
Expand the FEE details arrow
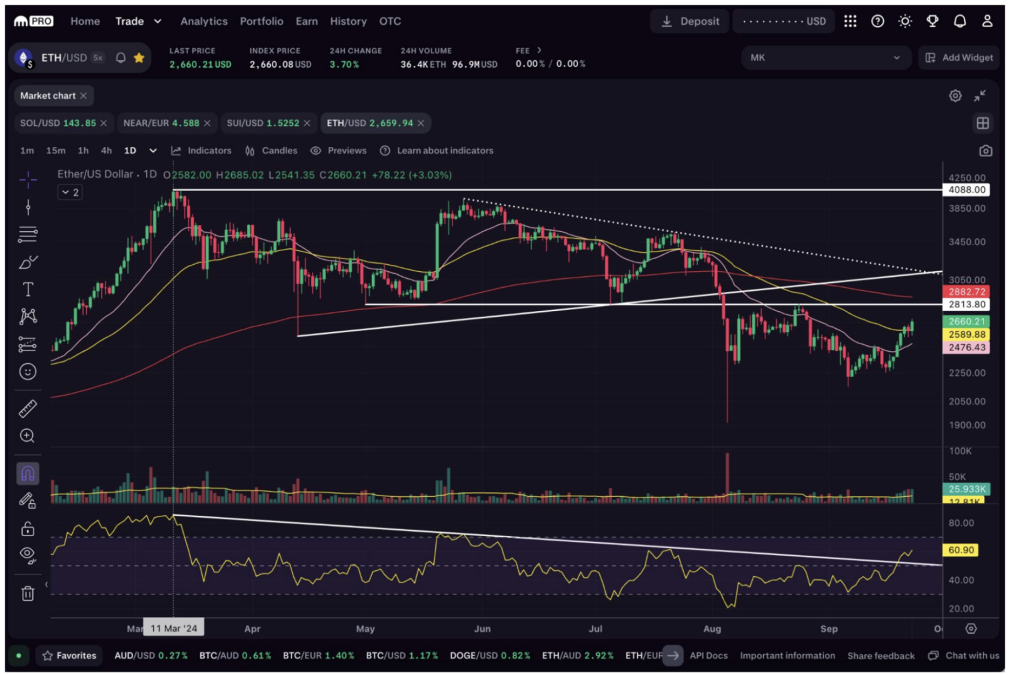(x=538, y=50)
